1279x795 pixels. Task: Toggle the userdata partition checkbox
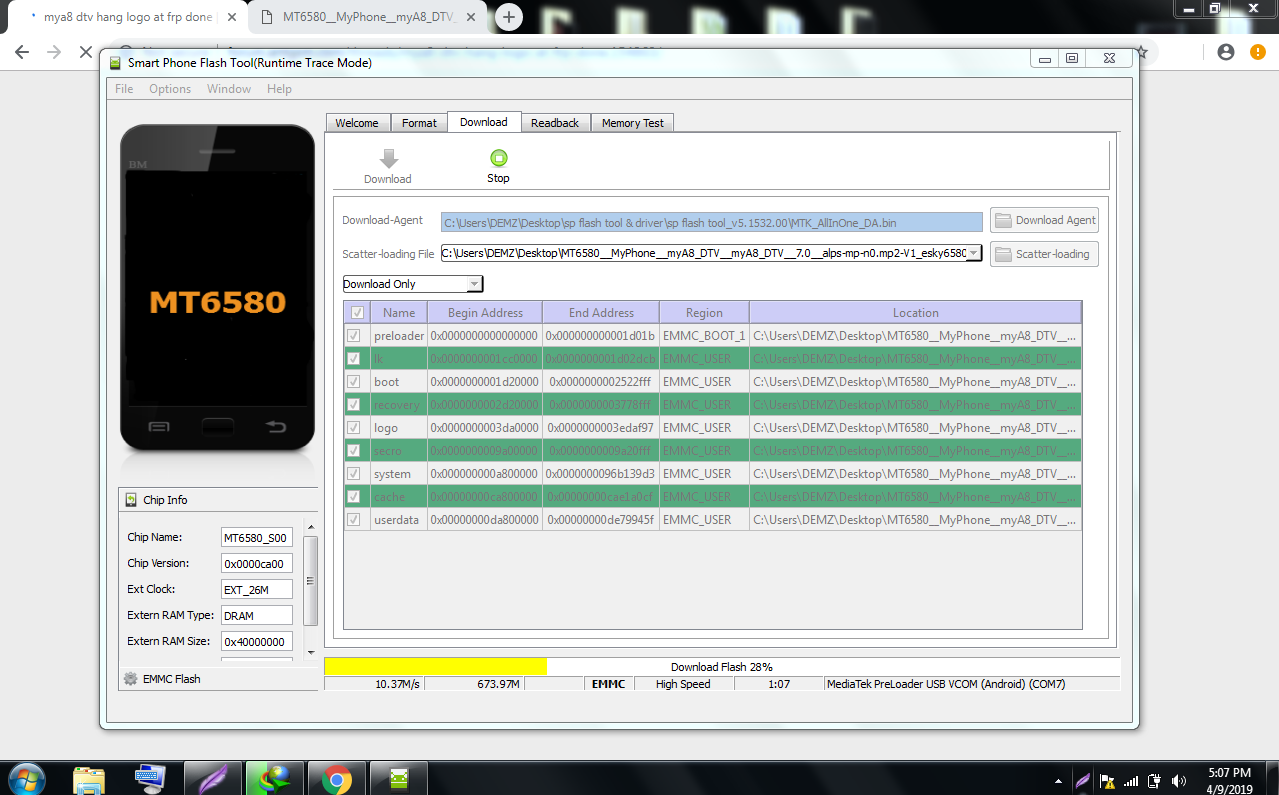pyautogui.click(x=353, y=520)
